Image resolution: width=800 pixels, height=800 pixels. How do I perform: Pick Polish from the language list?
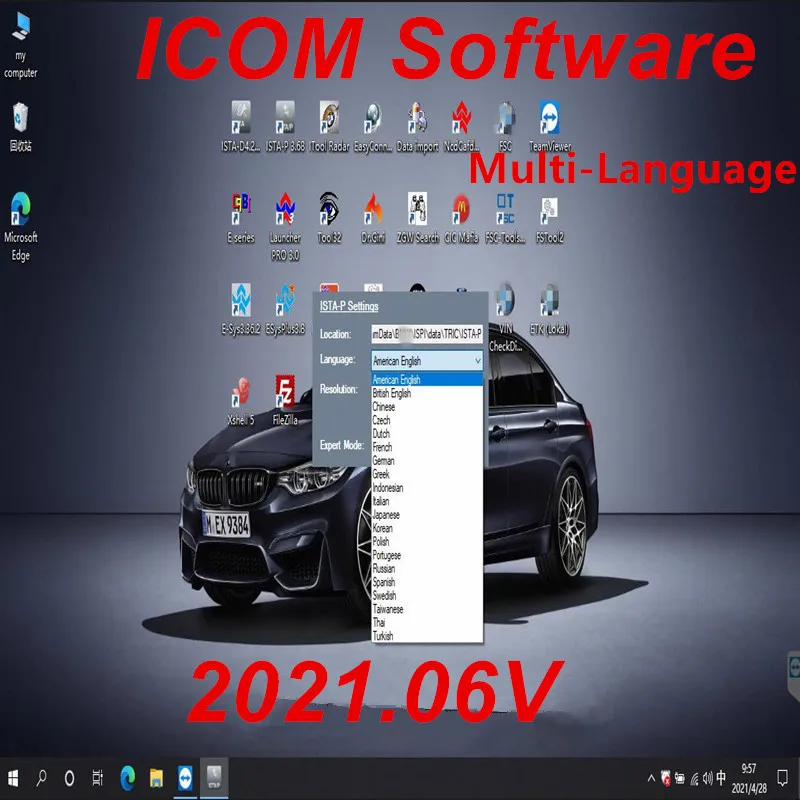(427, 541)
